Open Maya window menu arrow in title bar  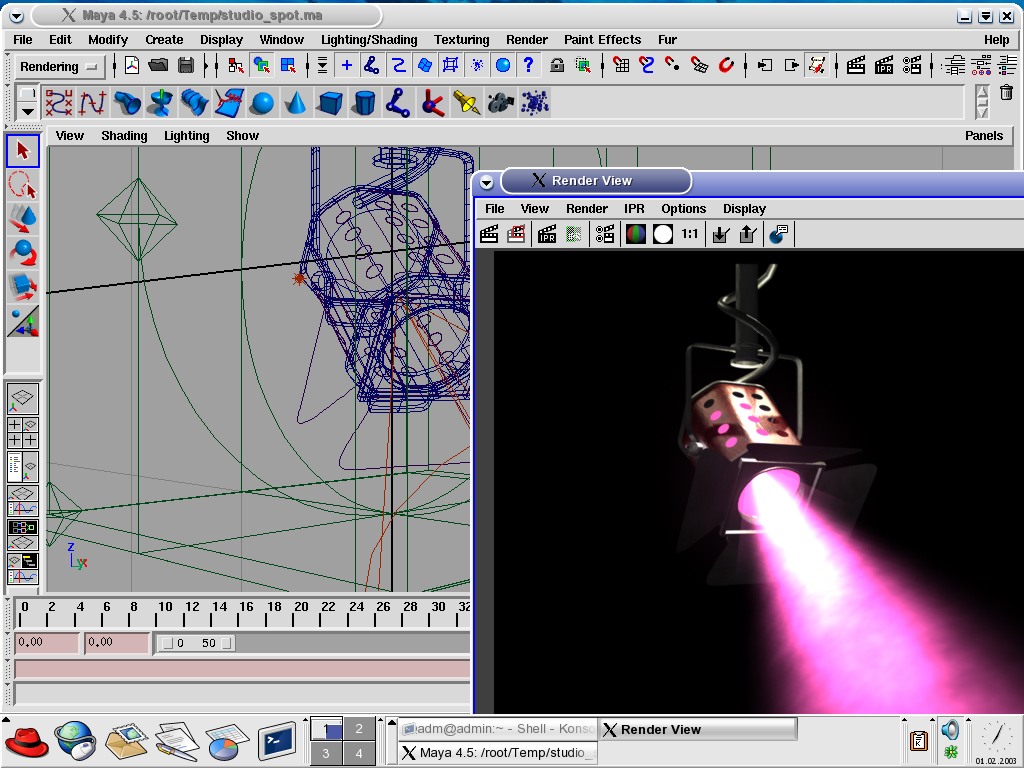pos(16,16)
